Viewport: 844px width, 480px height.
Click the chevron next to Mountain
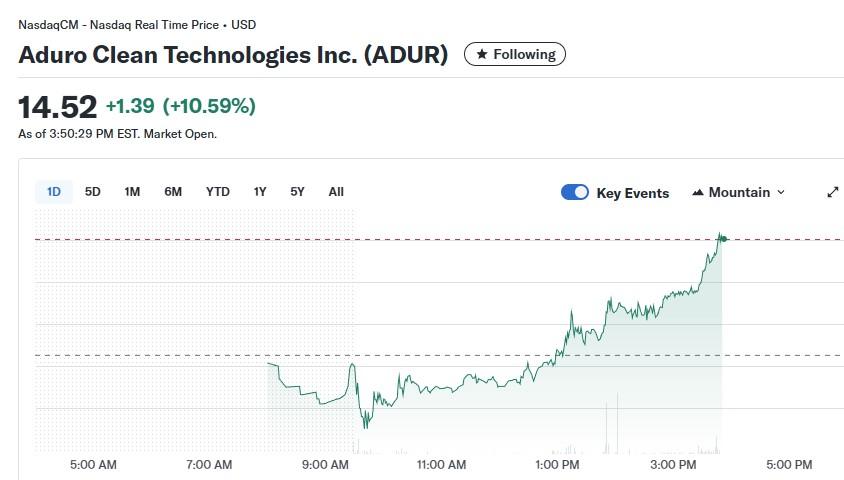[x=781, y=192]
